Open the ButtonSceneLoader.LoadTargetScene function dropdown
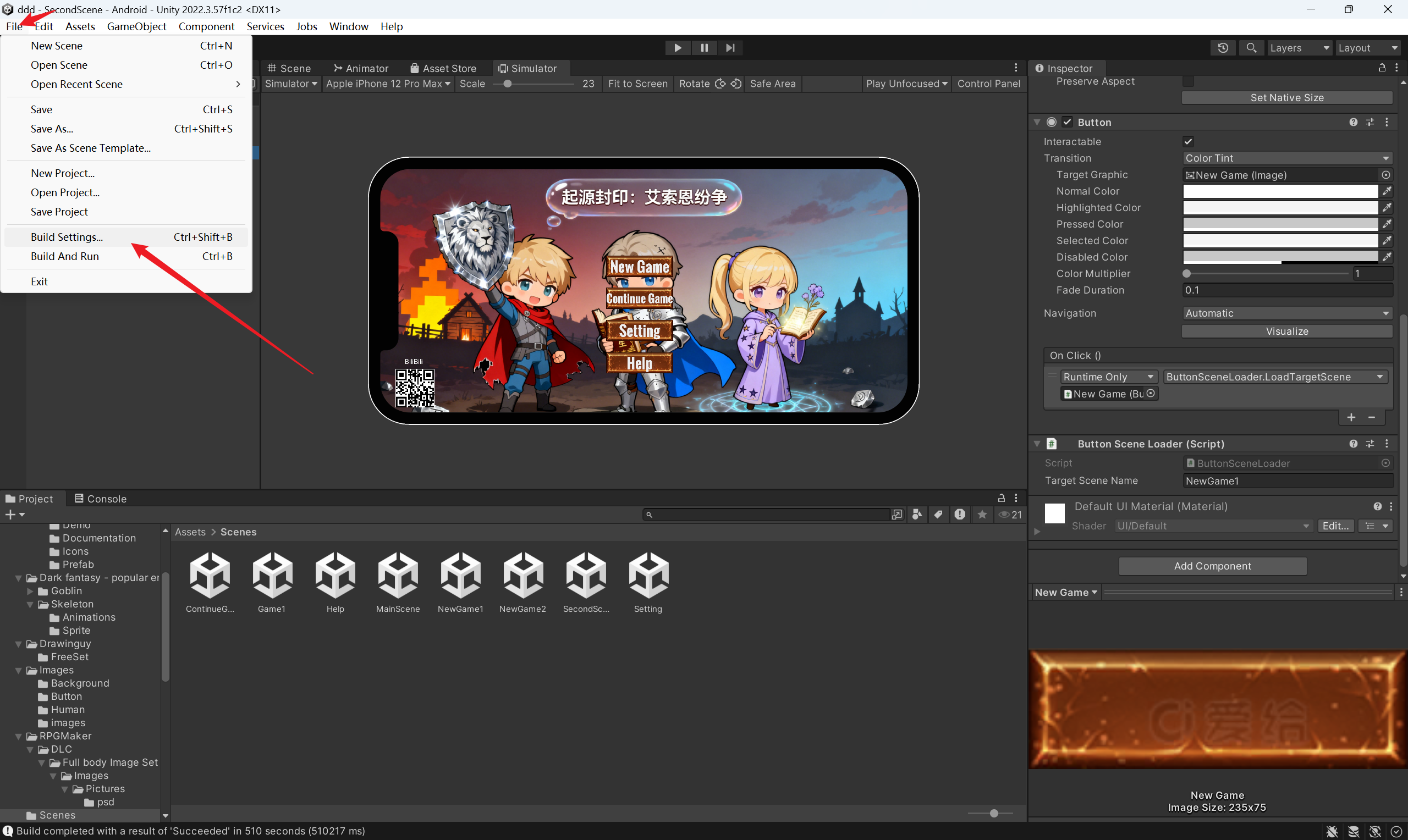Viewport: 1408px width, 840px height. point(1275,377)
